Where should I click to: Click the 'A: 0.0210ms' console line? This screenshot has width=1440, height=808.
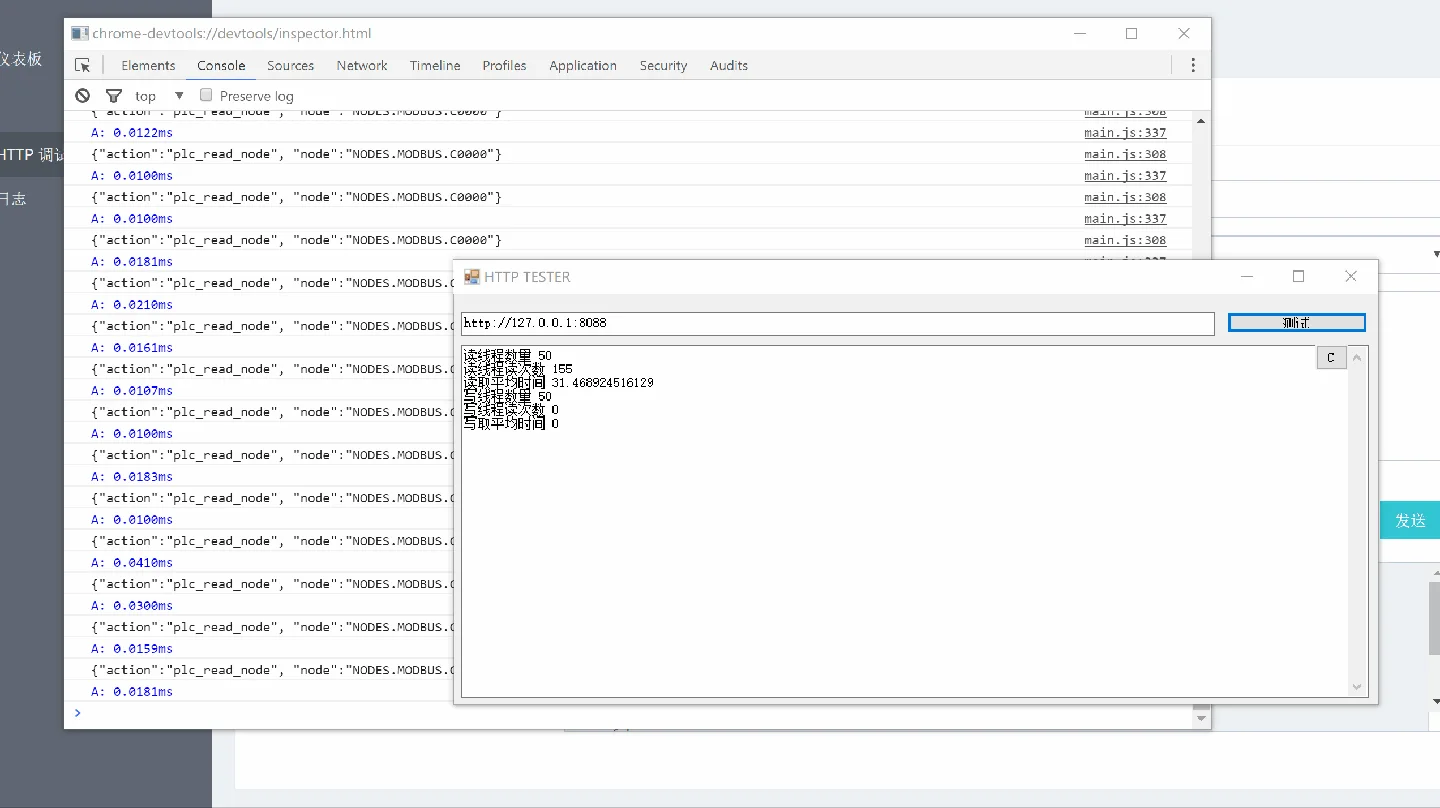[x=132, y=304]
